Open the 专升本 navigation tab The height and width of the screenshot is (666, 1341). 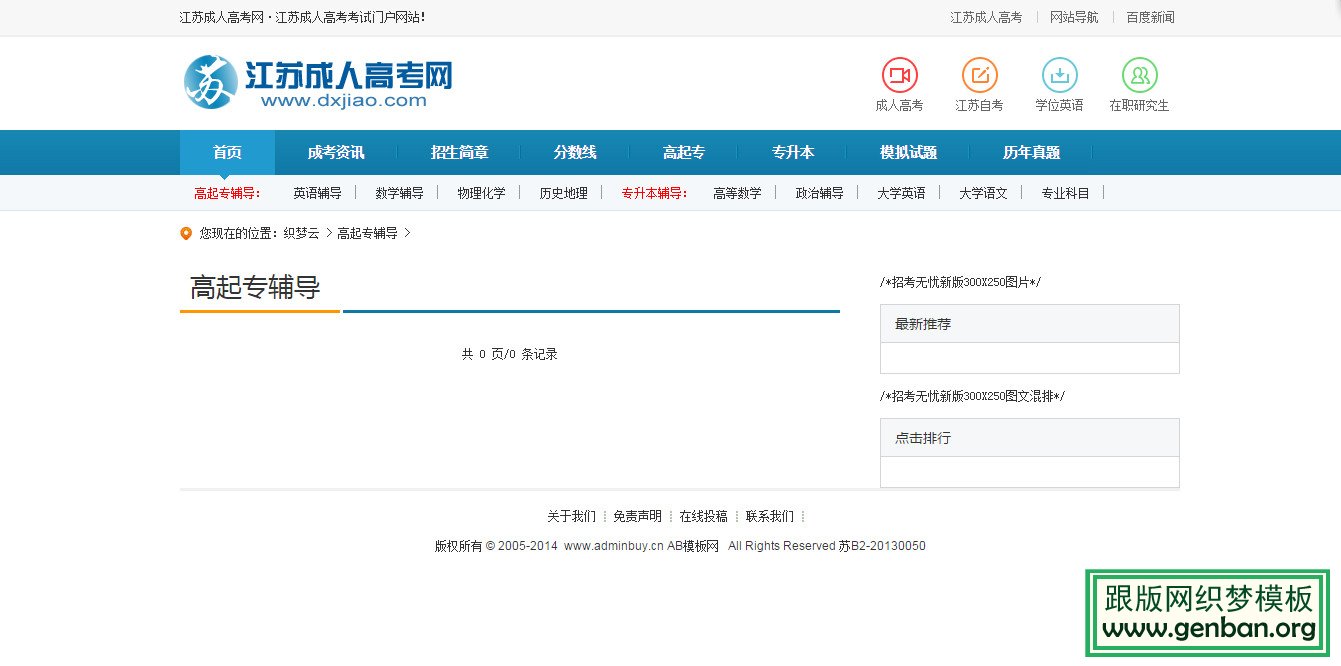pyautogui.click(x=794, y=152)
